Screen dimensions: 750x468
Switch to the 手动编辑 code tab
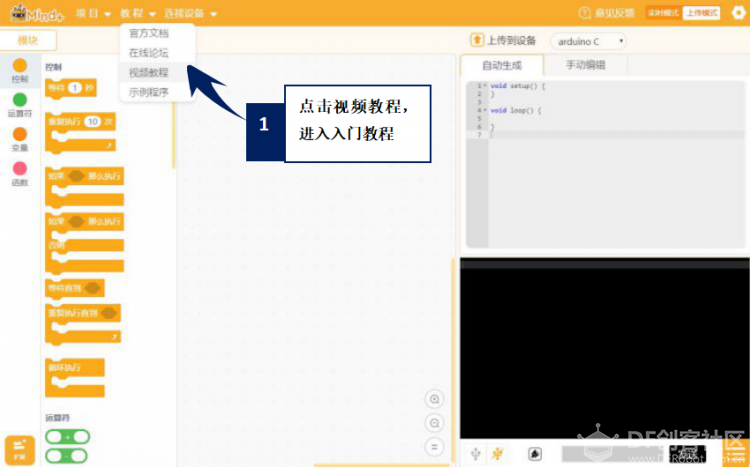click(x=585, y=65)
